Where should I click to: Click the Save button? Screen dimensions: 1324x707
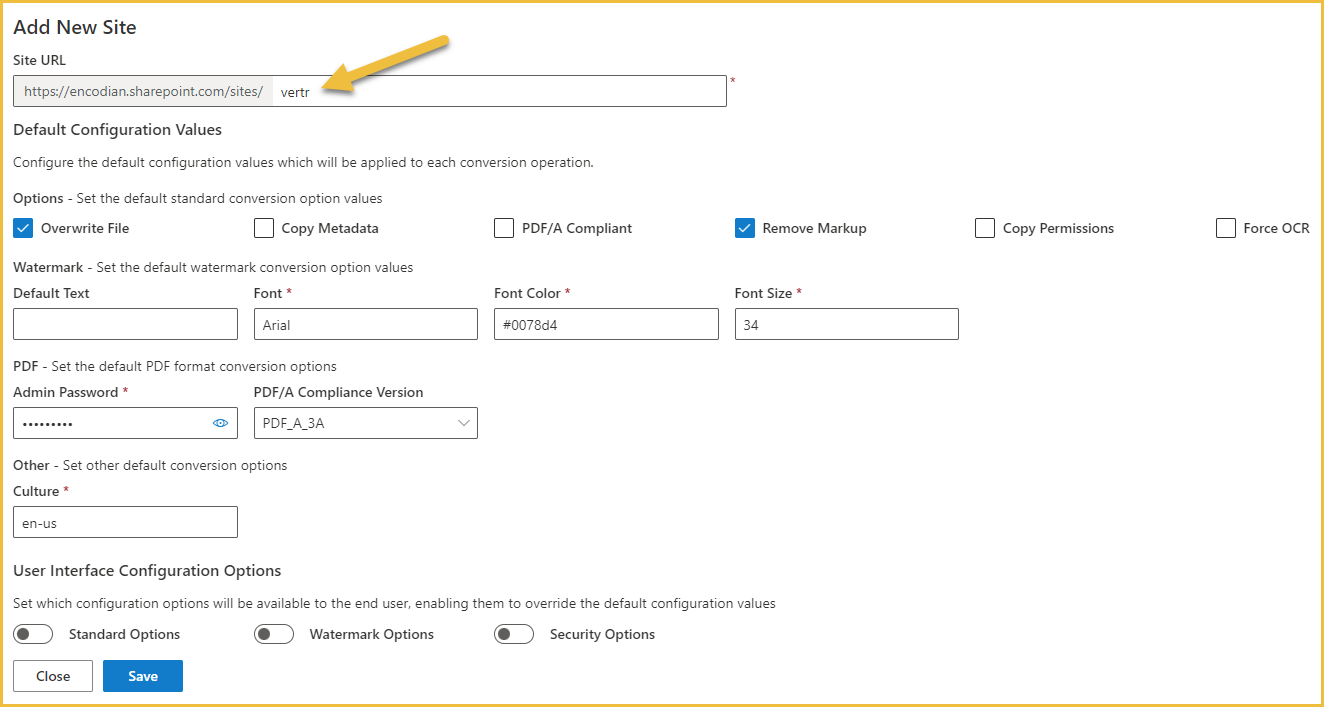point(143,676)
